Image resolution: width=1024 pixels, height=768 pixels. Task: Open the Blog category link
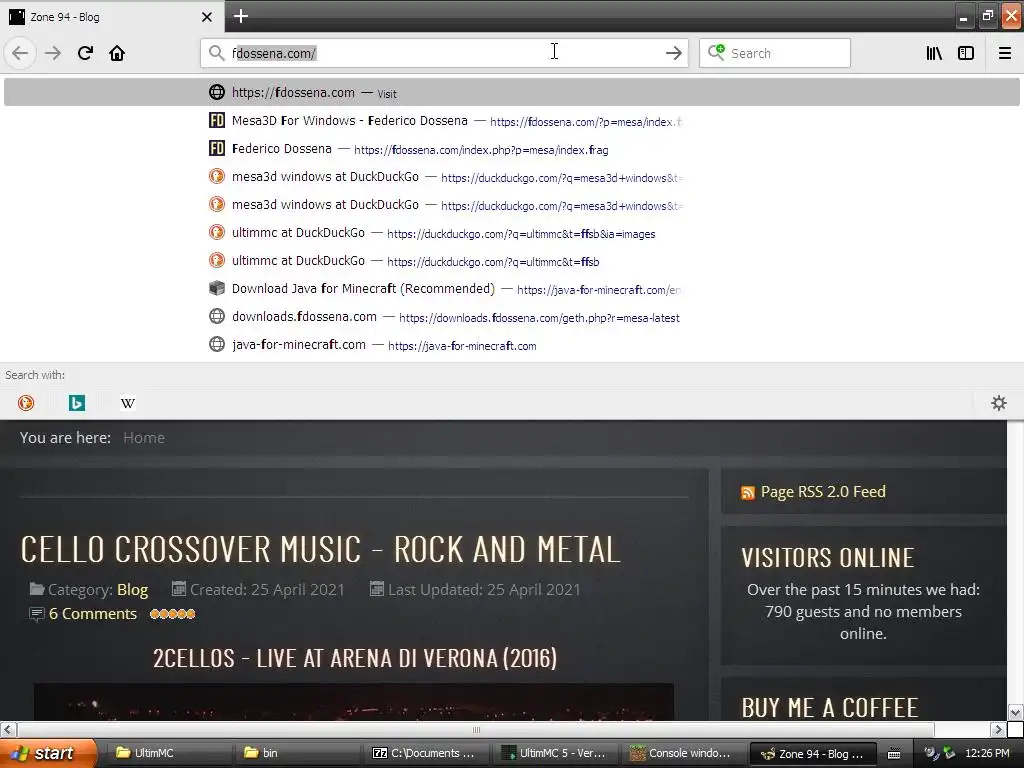133,590
